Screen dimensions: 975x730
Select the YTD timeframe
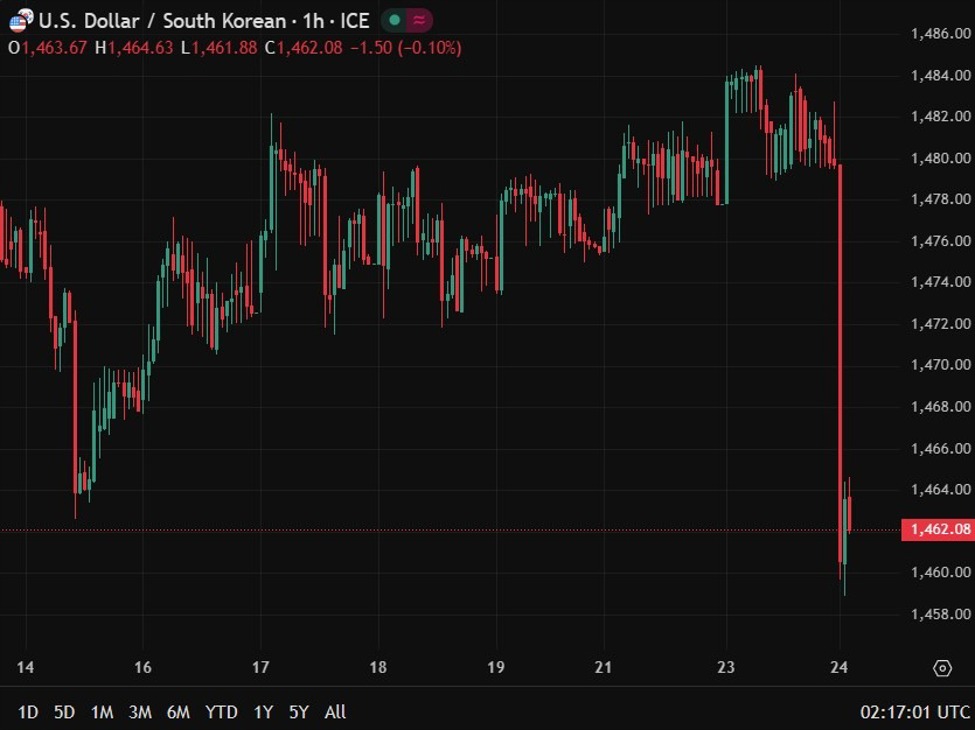tap(222, 712)
